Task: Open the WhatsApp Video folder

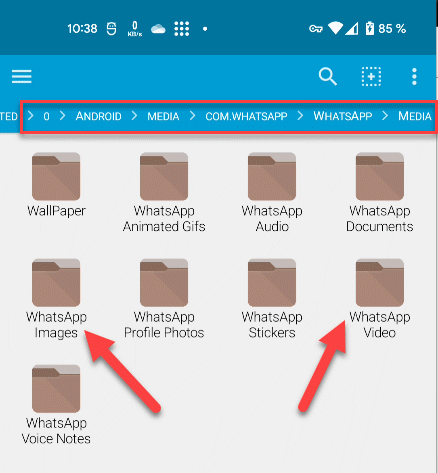Action: (380, 299)
